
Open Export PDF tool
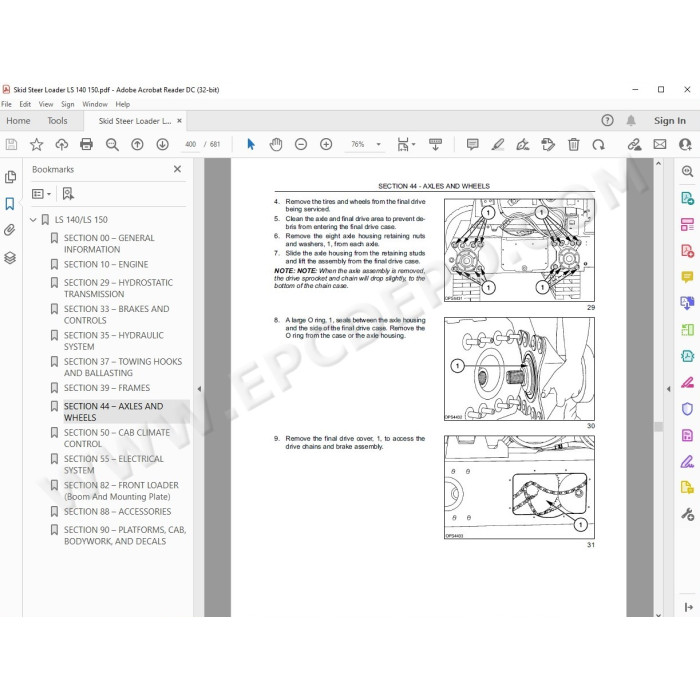(687, 198)
